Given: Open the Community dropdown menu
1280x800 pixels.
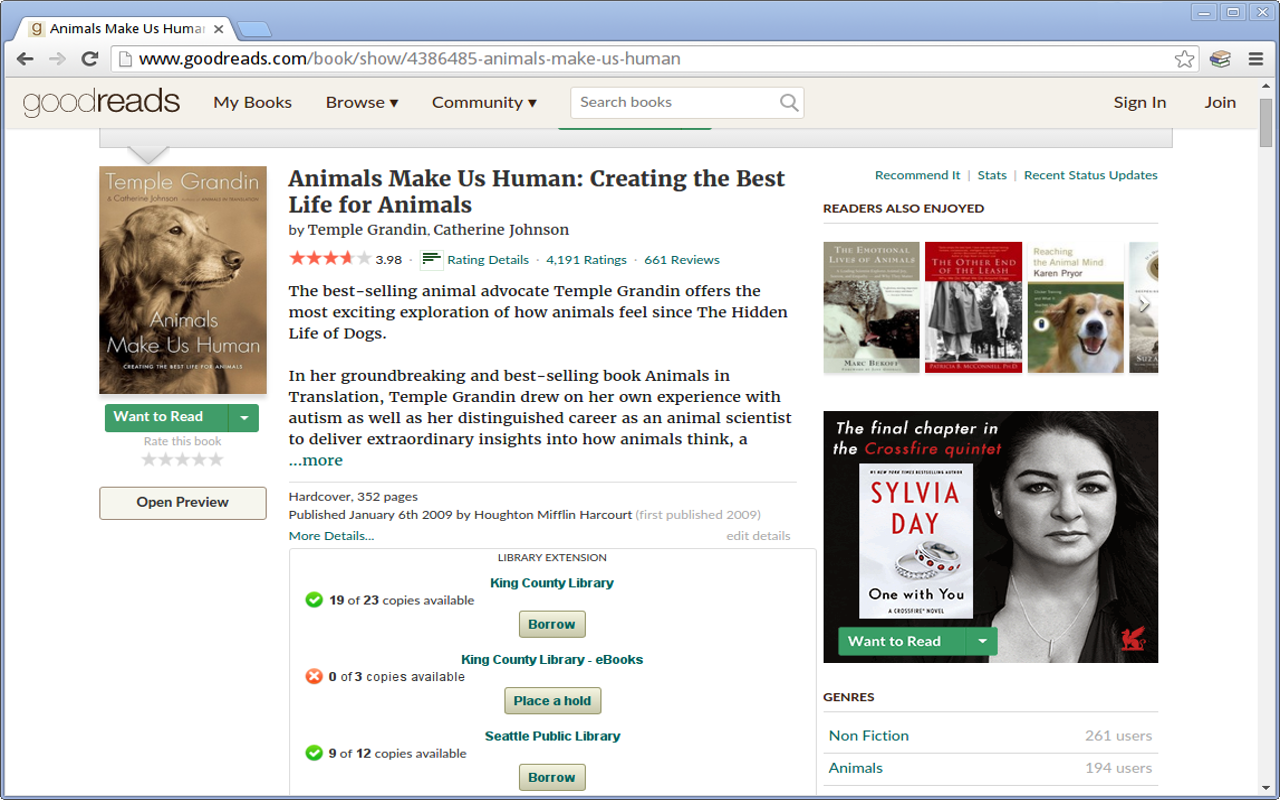Looking at the screenshot, I should tap(484, 102).
